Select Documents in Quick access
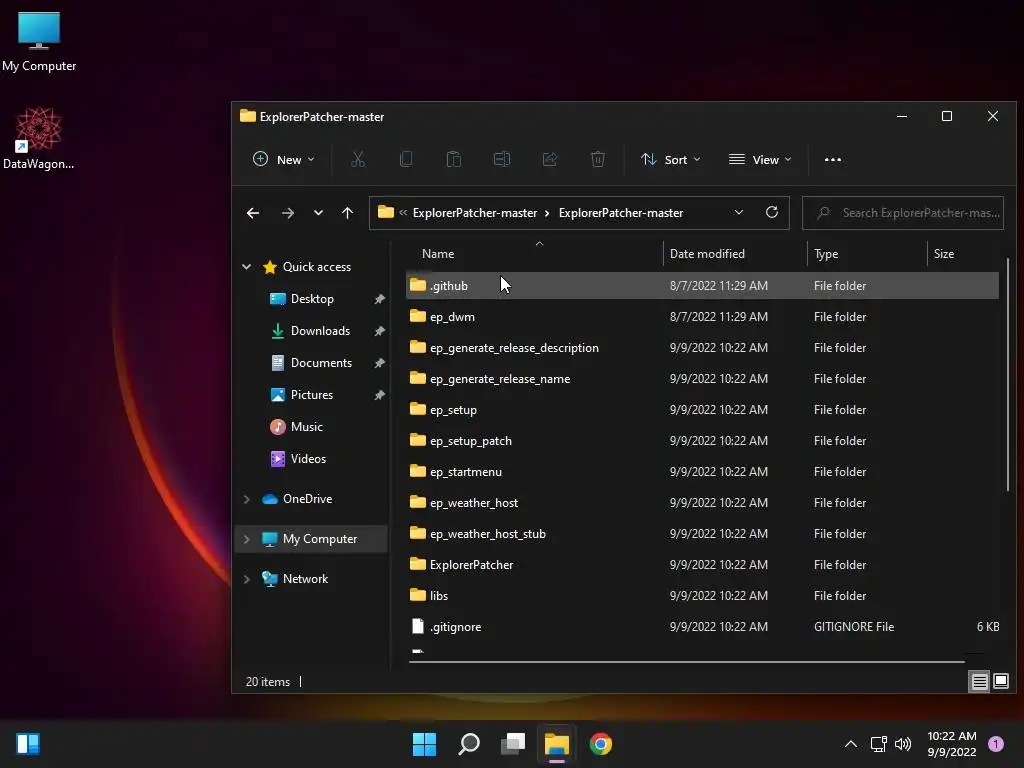The image size is (1024, 768). coord(321,362)
